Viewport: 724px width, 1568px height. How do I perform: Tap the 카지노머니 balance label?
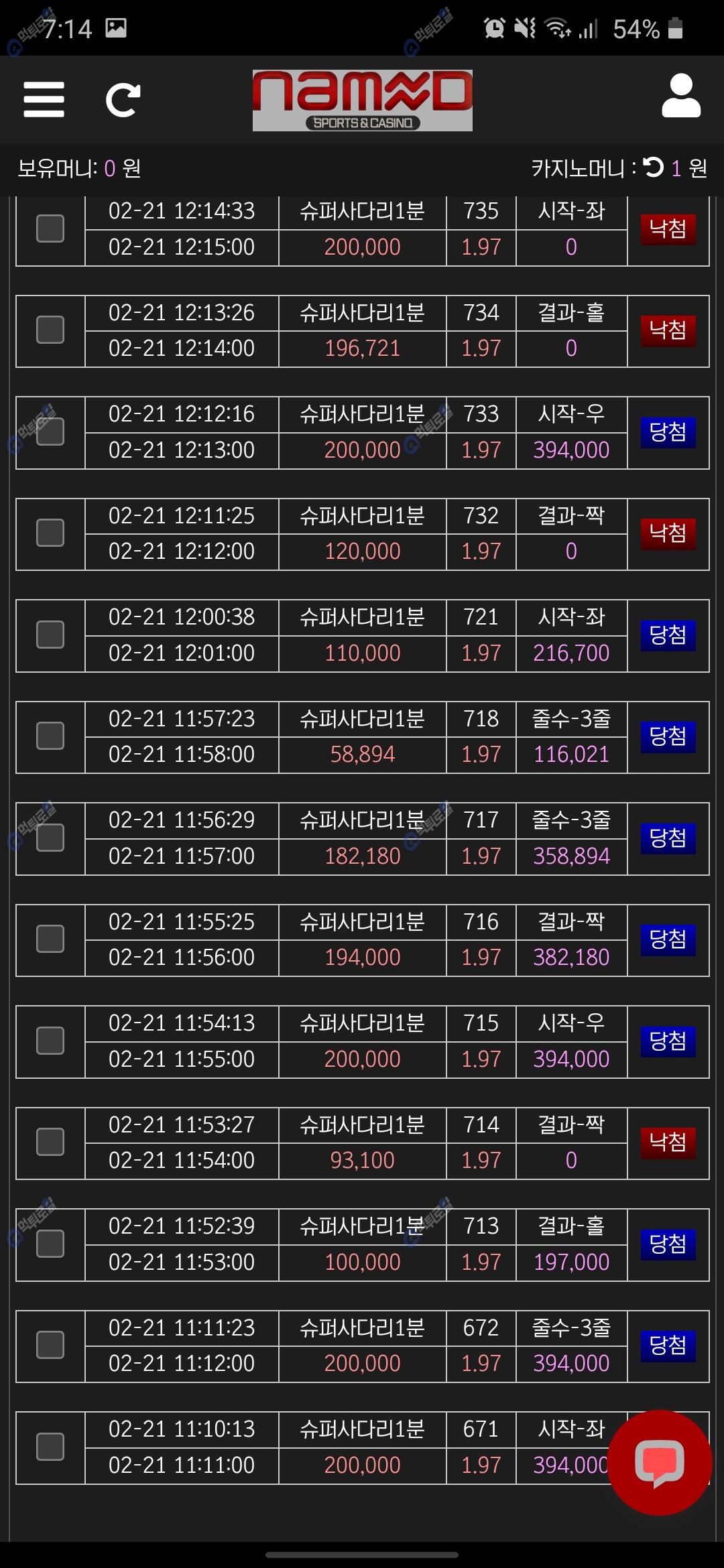(x=578, y=168)
